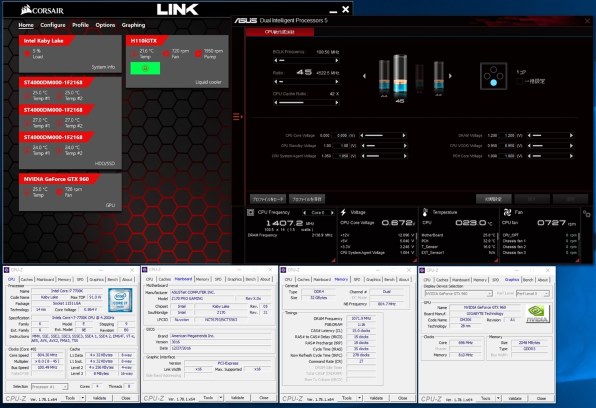The width and height of the screenshot is (596, 408).
Task: Click the Intel Kaby Lake load indicator icon
Action: (27, 54)
